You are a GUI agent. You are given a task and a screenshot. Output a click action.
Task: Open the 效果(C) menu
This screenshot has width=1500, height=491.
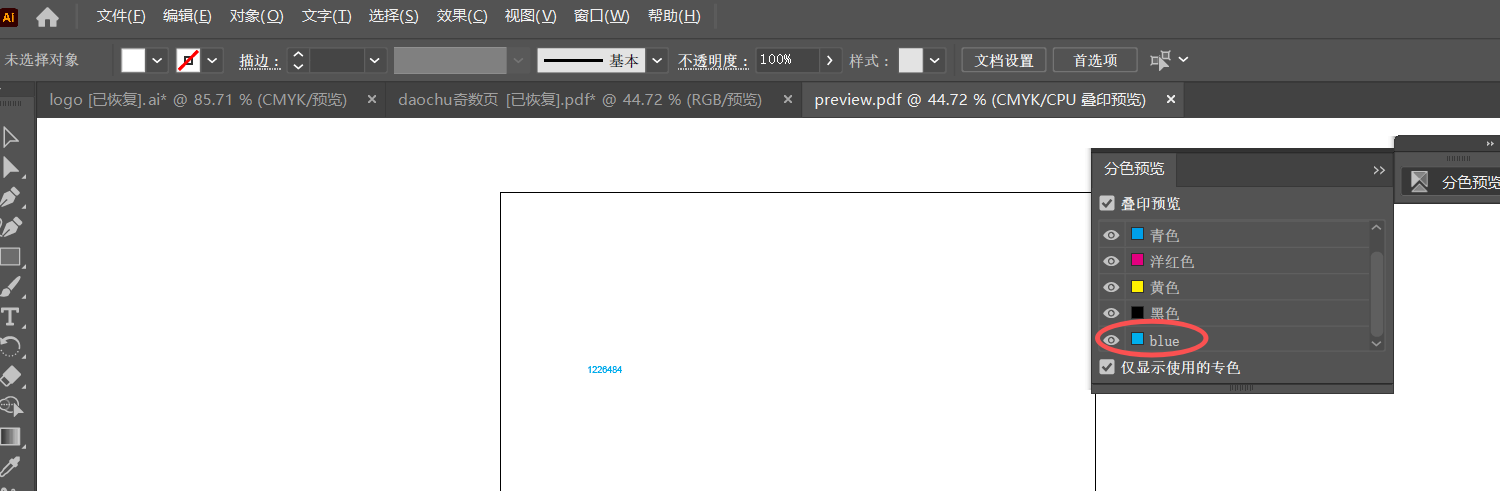[462, 16]
